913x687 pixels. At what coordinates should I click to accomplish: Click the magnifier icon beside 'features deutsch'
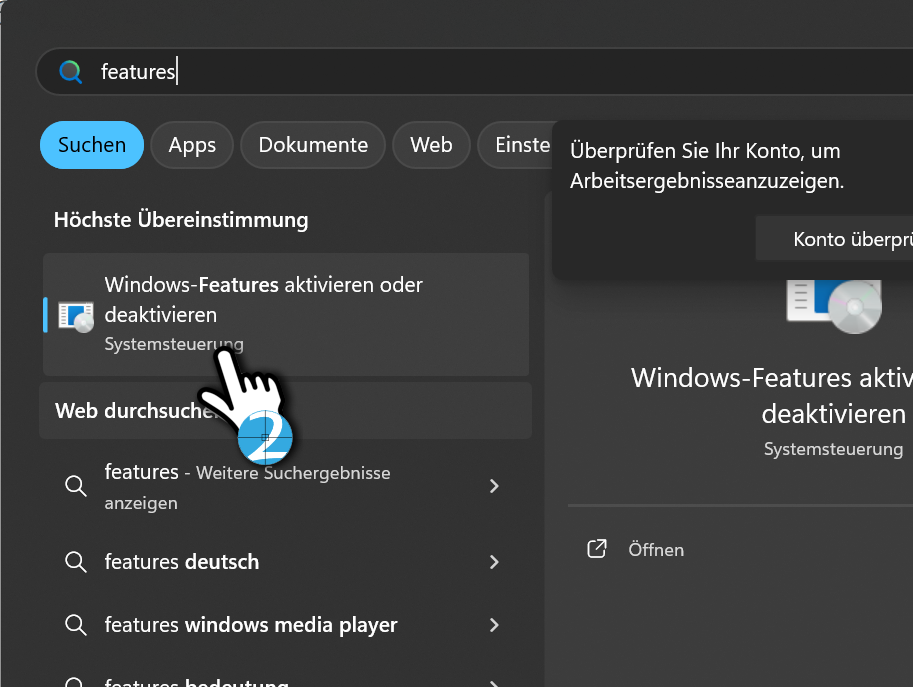click(x=76, y=562)
